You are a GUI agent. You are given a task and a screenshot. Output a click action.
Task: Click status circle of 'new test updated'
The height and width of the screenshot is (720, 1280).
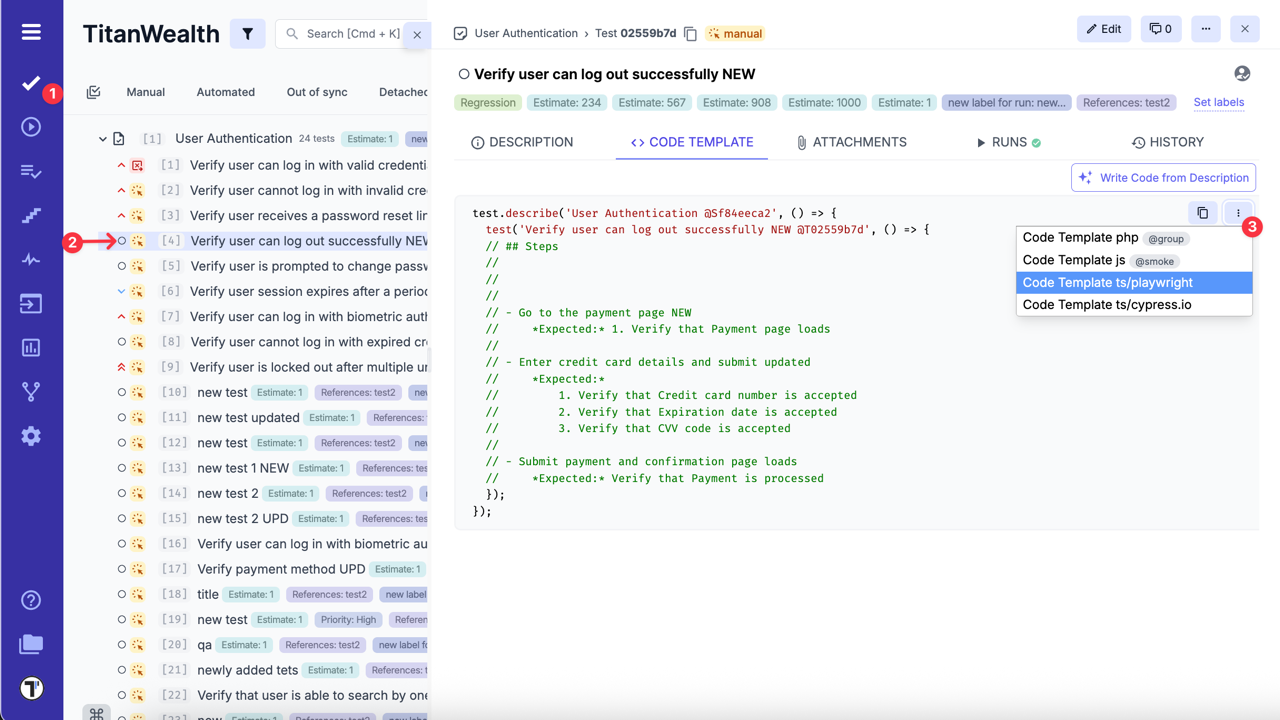122,418
